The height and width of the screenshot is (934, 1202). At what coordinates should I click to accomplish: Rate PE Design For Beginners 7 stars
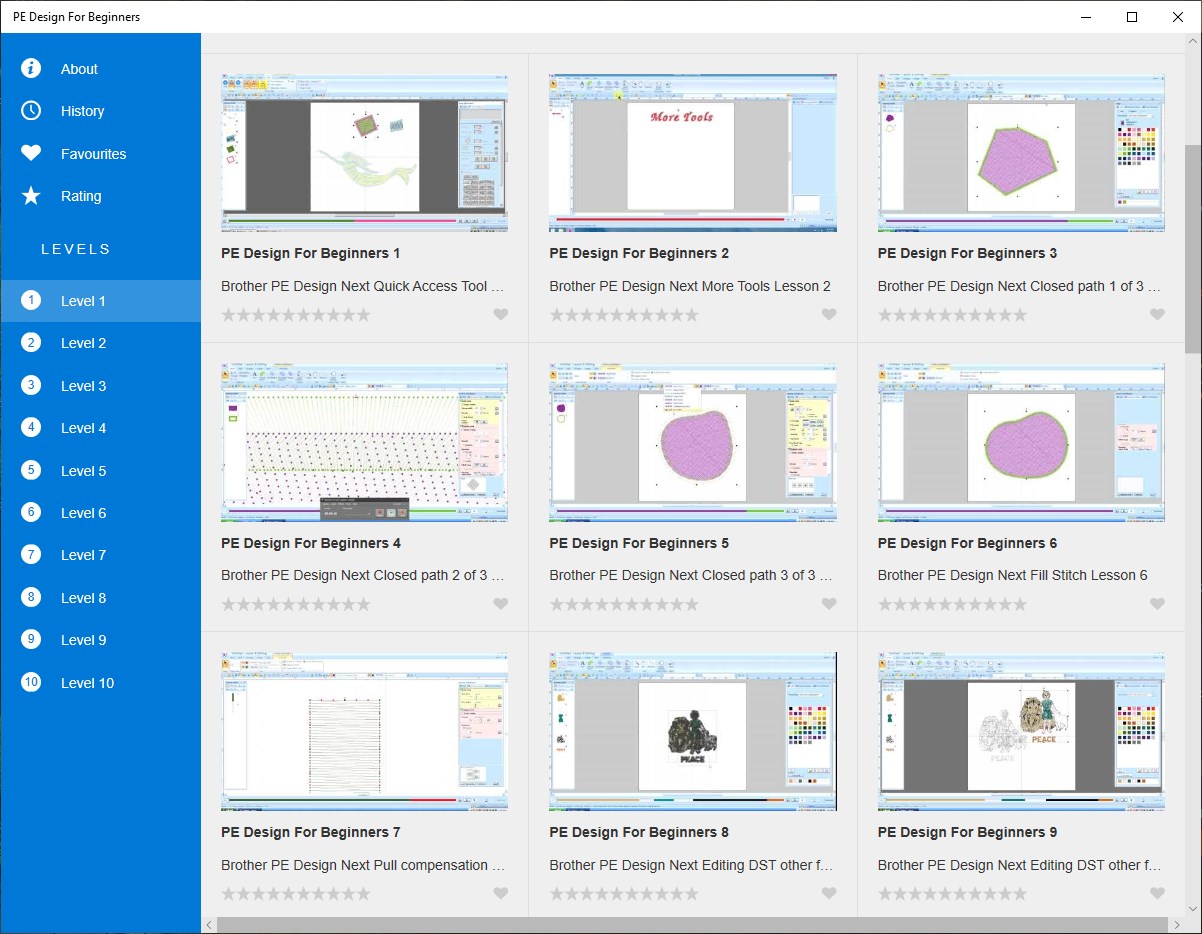pyautogui.click(x=296, y=894)
